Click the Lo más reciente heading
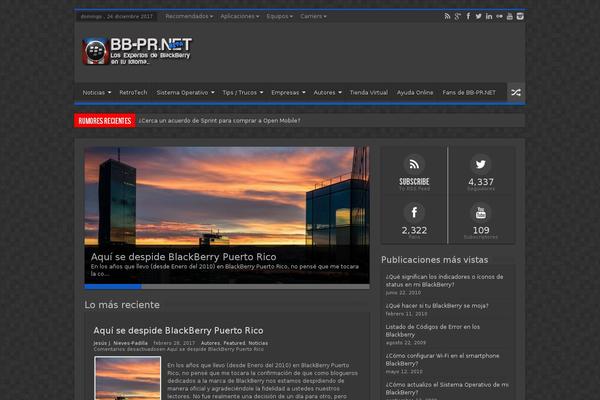 (122, 305)
